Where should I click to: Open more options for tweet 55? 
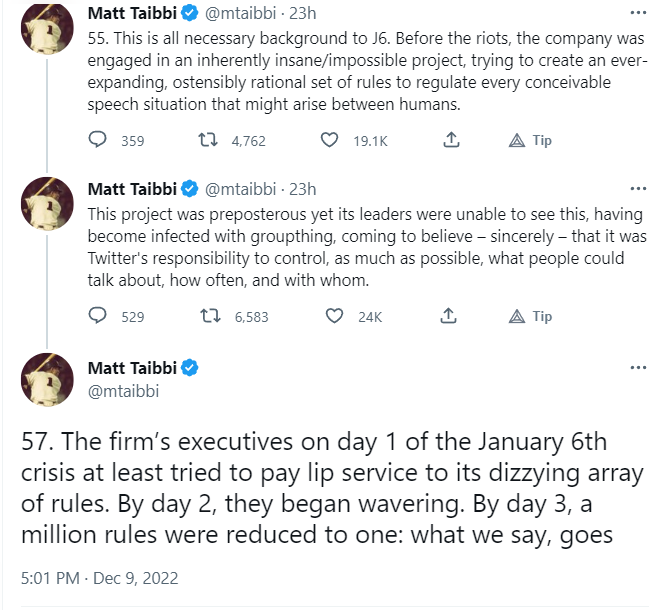tap(638, 15)
